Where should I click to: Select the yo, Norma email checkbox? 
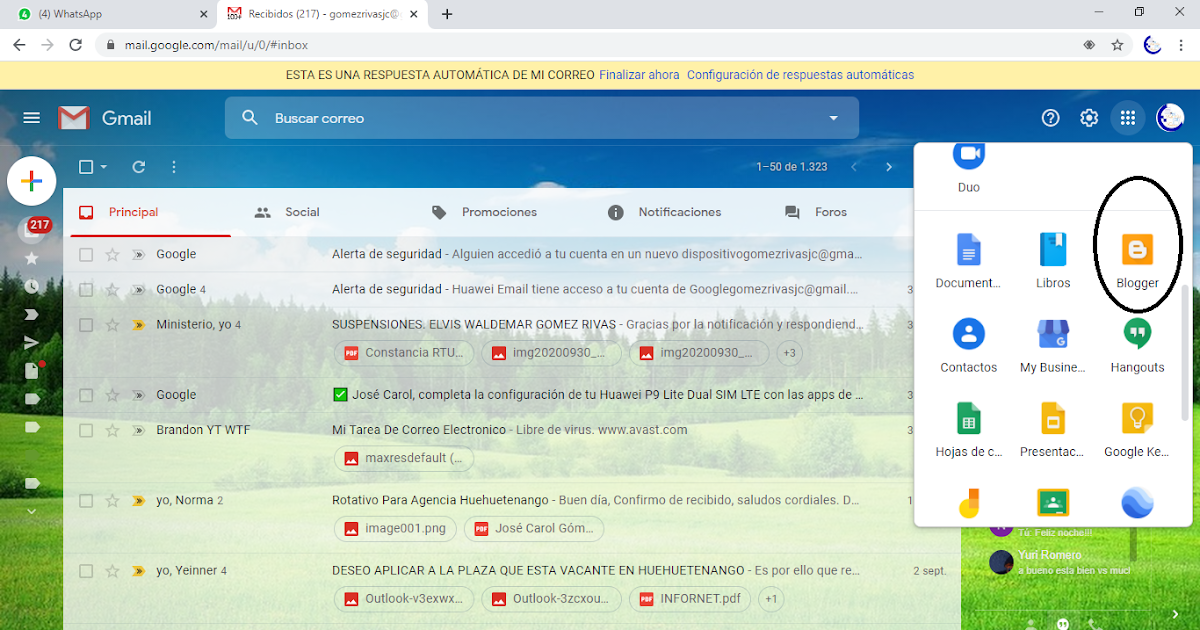click(x=86, y=500)
